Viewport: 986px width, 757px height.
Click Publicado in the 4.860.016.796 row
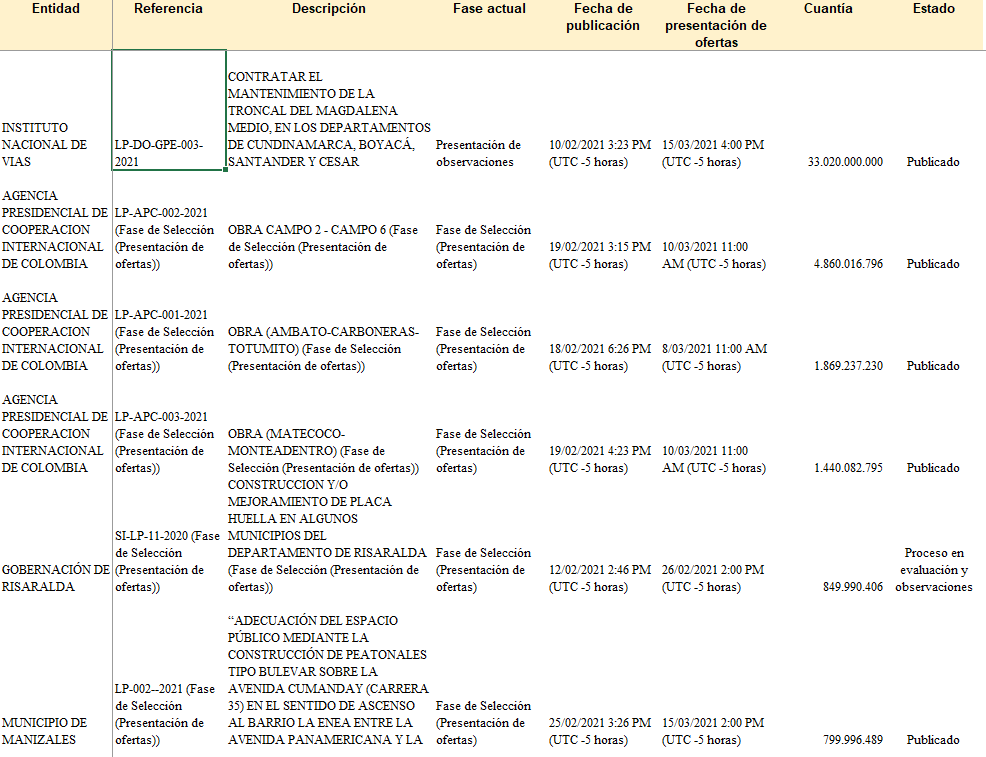(x=933, y=263)
